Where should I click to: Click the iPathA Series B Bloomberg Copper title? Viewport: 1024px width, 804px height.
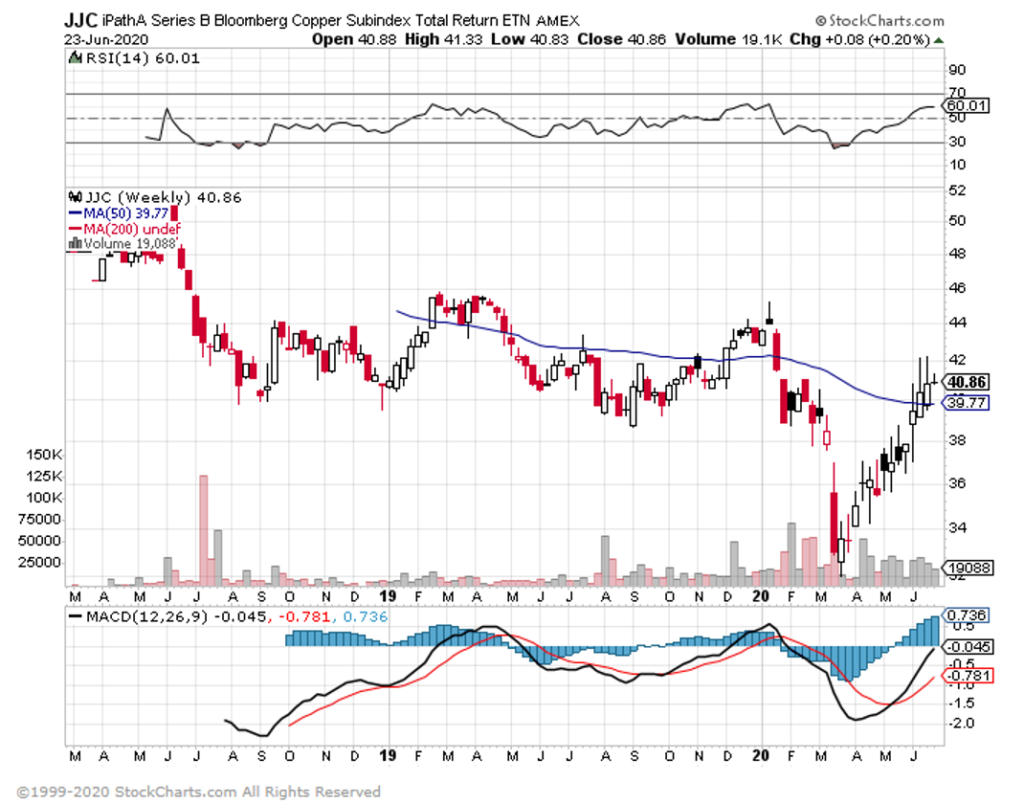pos(317,21)
